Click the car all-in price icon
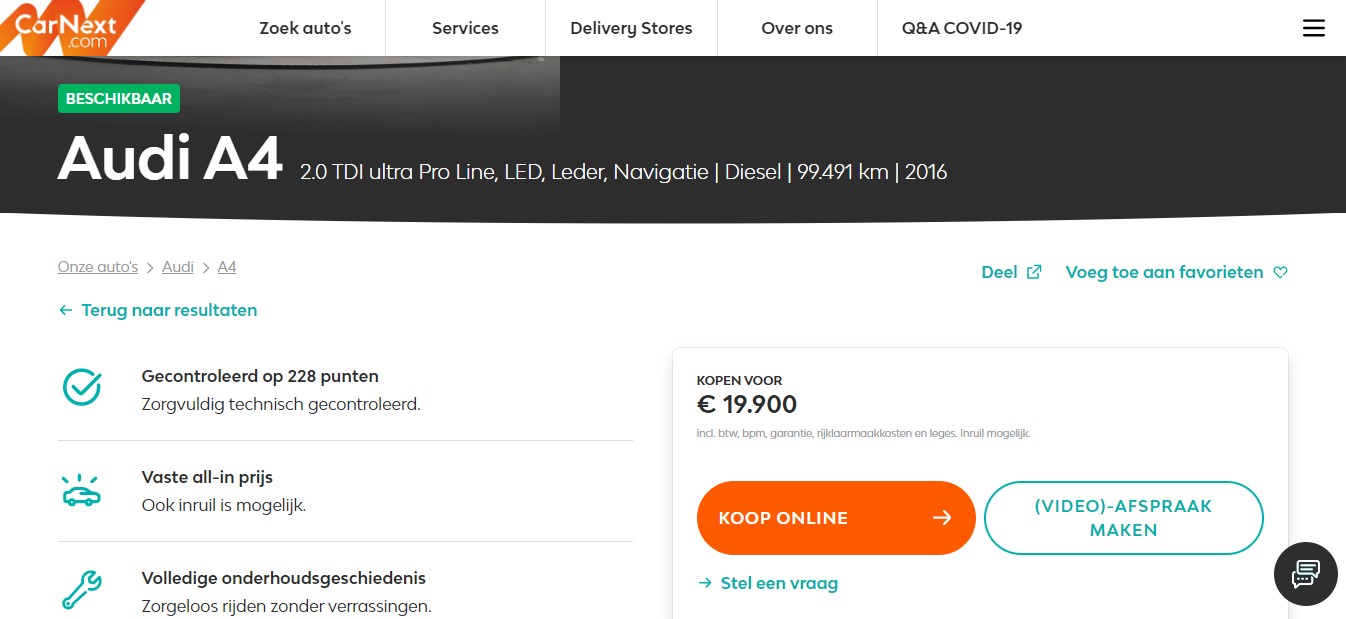 pos(82,490)
